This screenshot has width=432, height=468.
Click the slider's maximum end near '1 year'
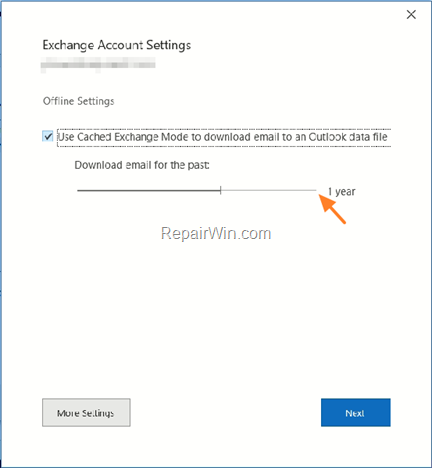click(315, 190)
